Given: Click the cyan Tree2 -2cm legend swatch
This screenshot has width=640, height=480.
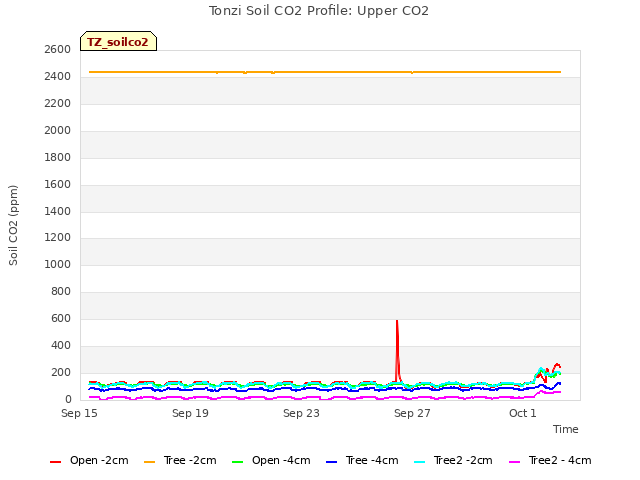Looking at the screenshot, I should (x=419, y=462).
